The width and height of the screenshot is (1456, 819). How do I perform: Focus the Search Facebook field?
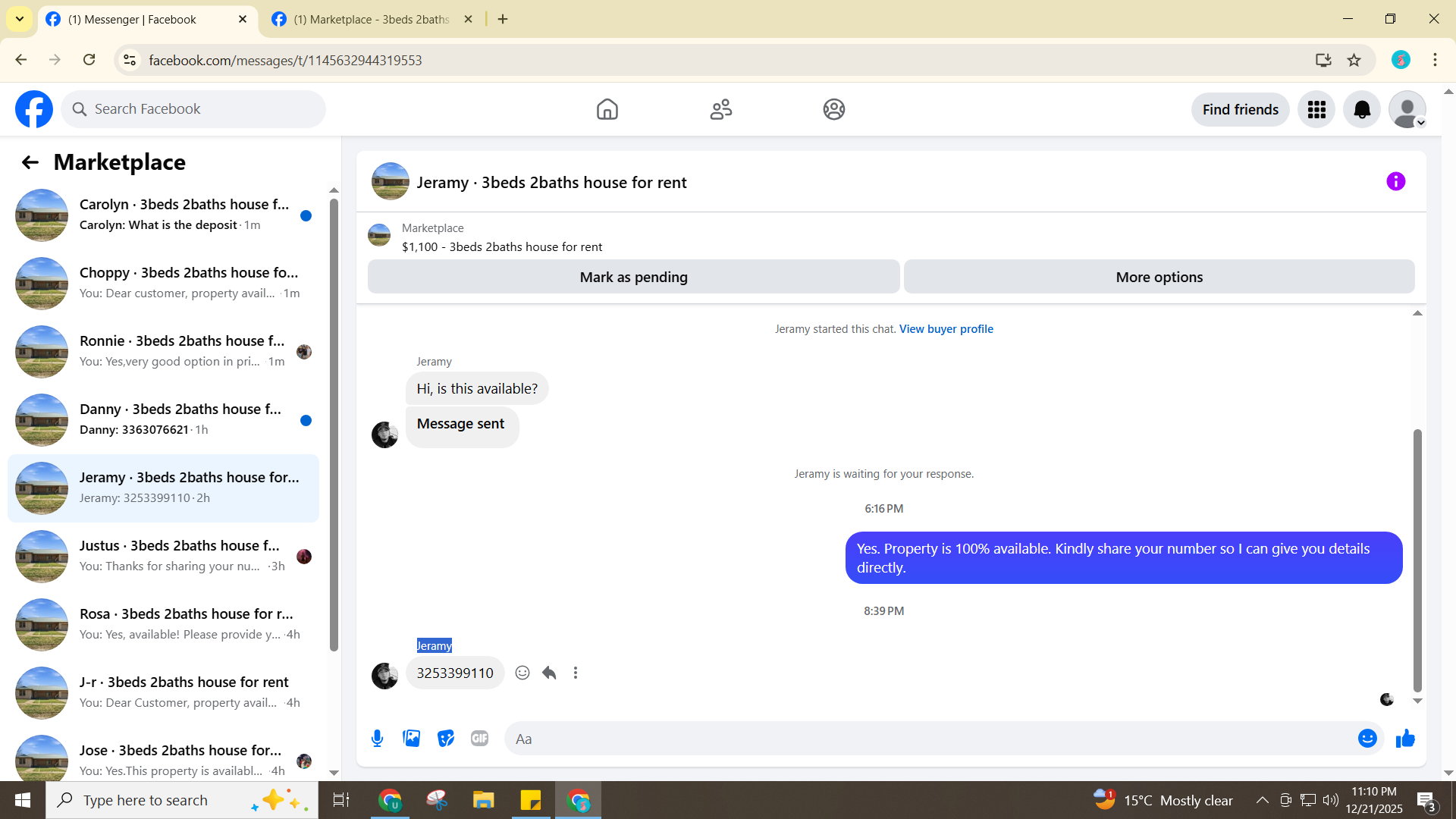coord(193,109)
